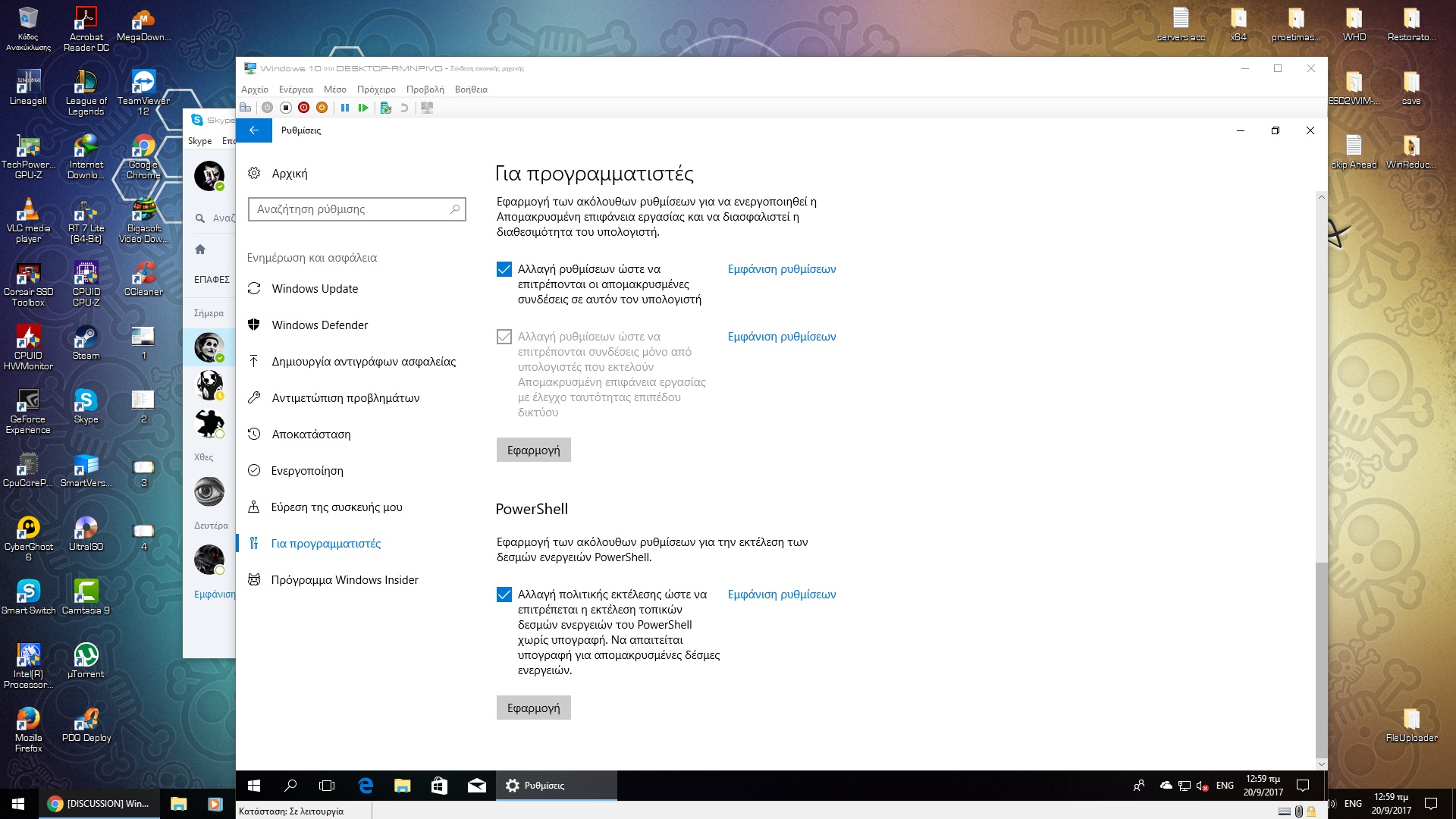Click Εμφάνιση ρυθμίσεων link for PowerShell

[782, 595]
